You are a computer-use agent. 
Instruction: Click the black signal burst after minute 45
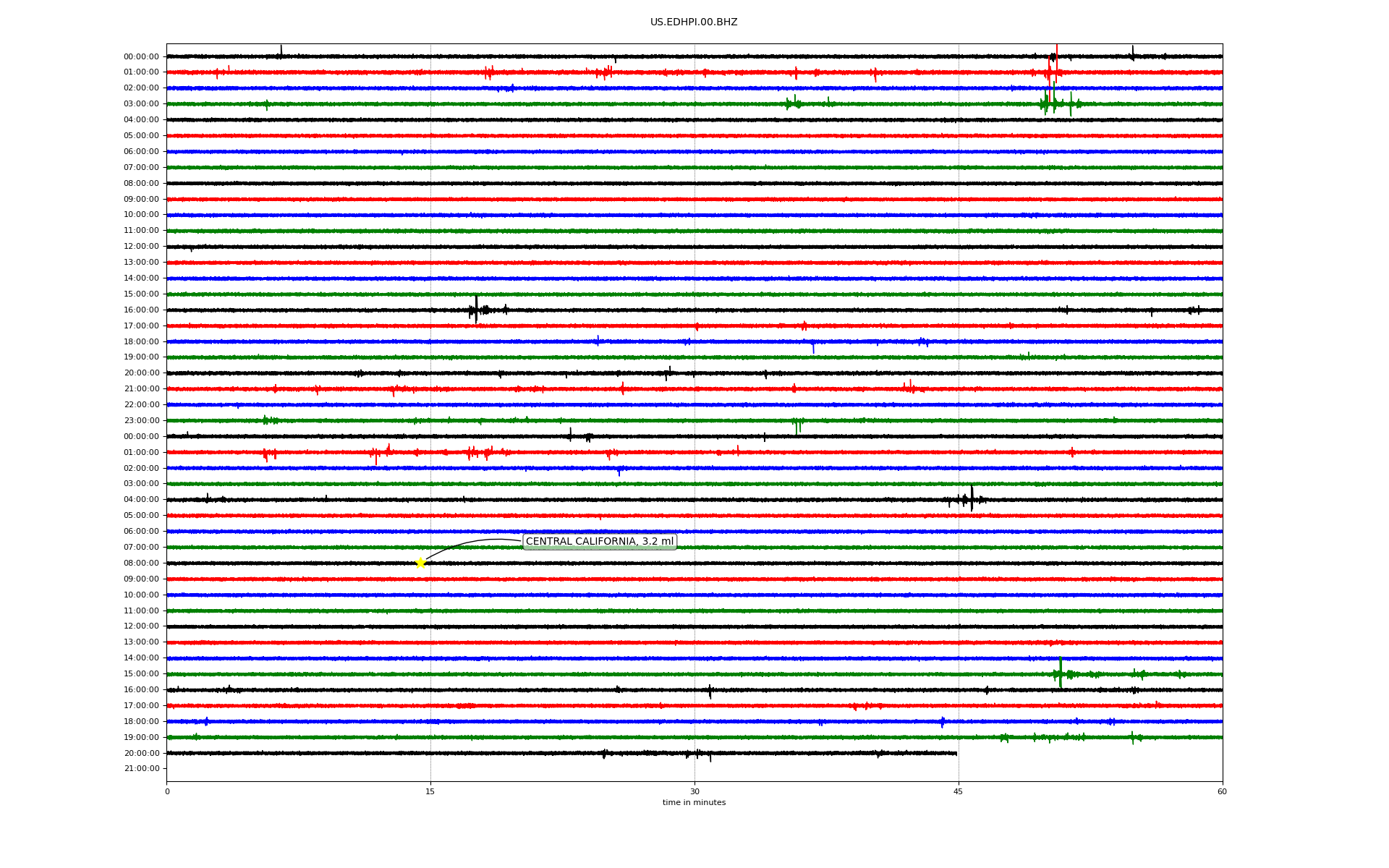click(x=971, y=498)
